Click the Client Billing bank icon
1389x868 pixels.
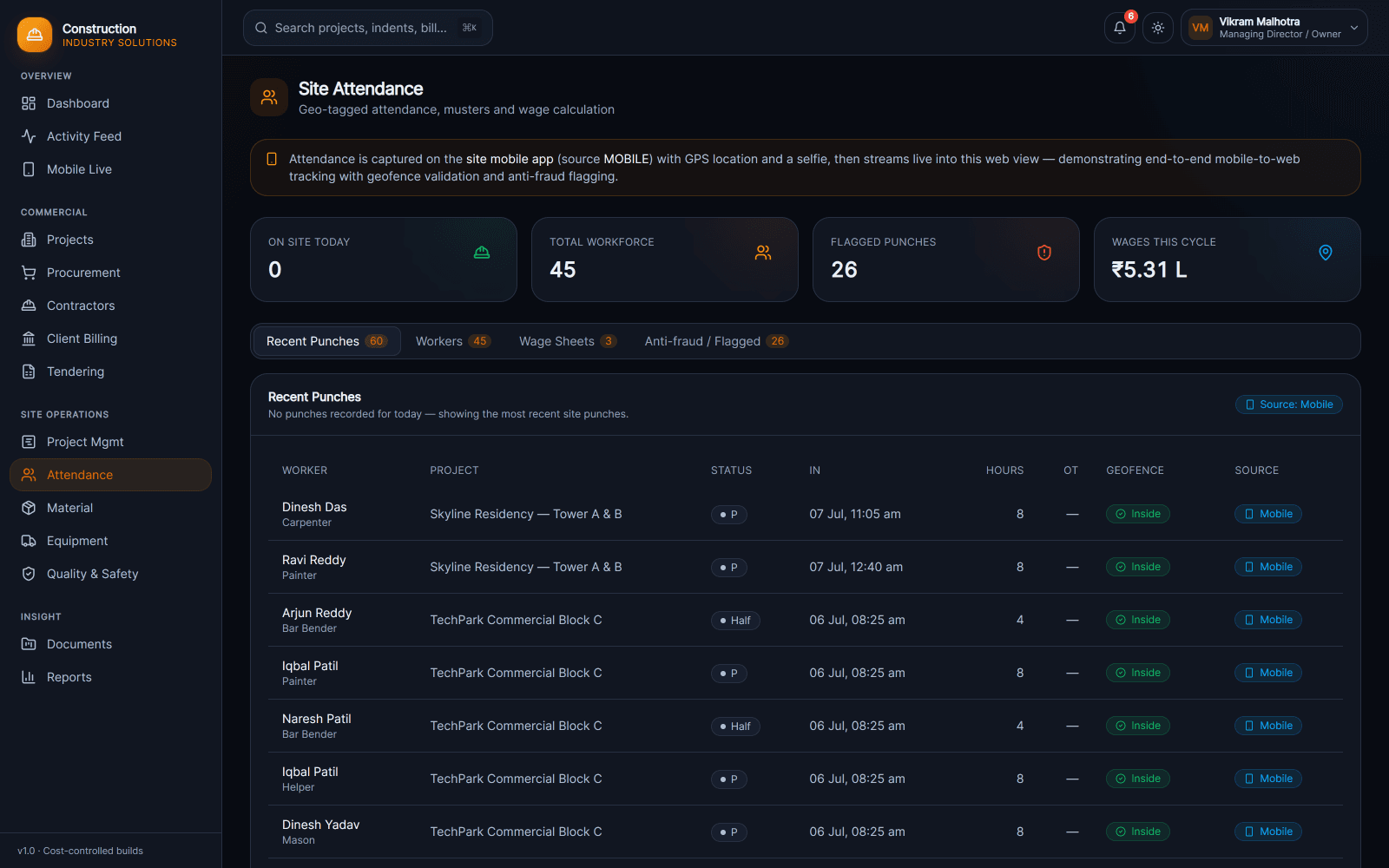[x=29, y=339]
